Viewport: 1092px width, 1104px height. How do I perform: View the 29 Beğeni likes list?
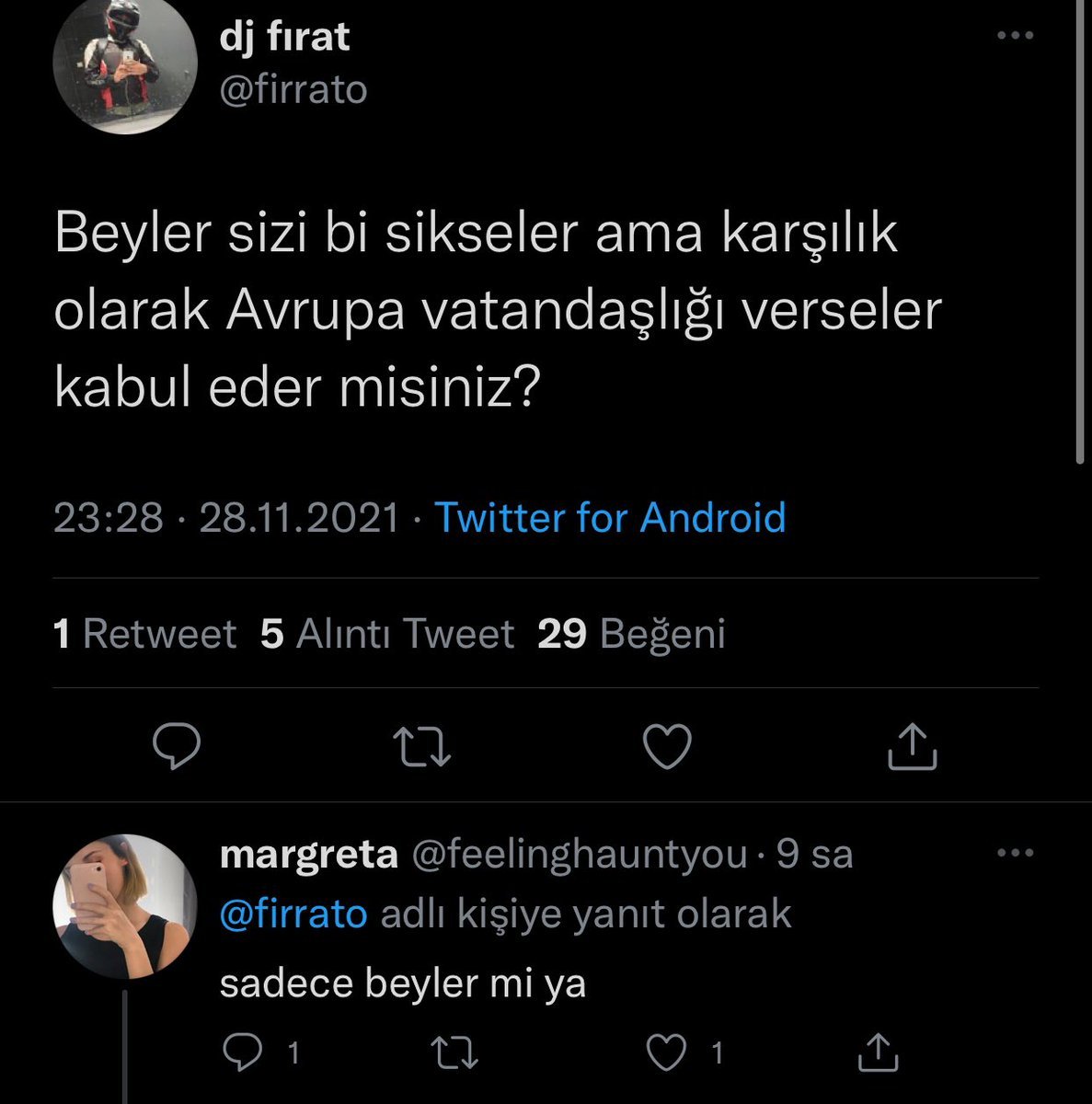click(632, 634)
